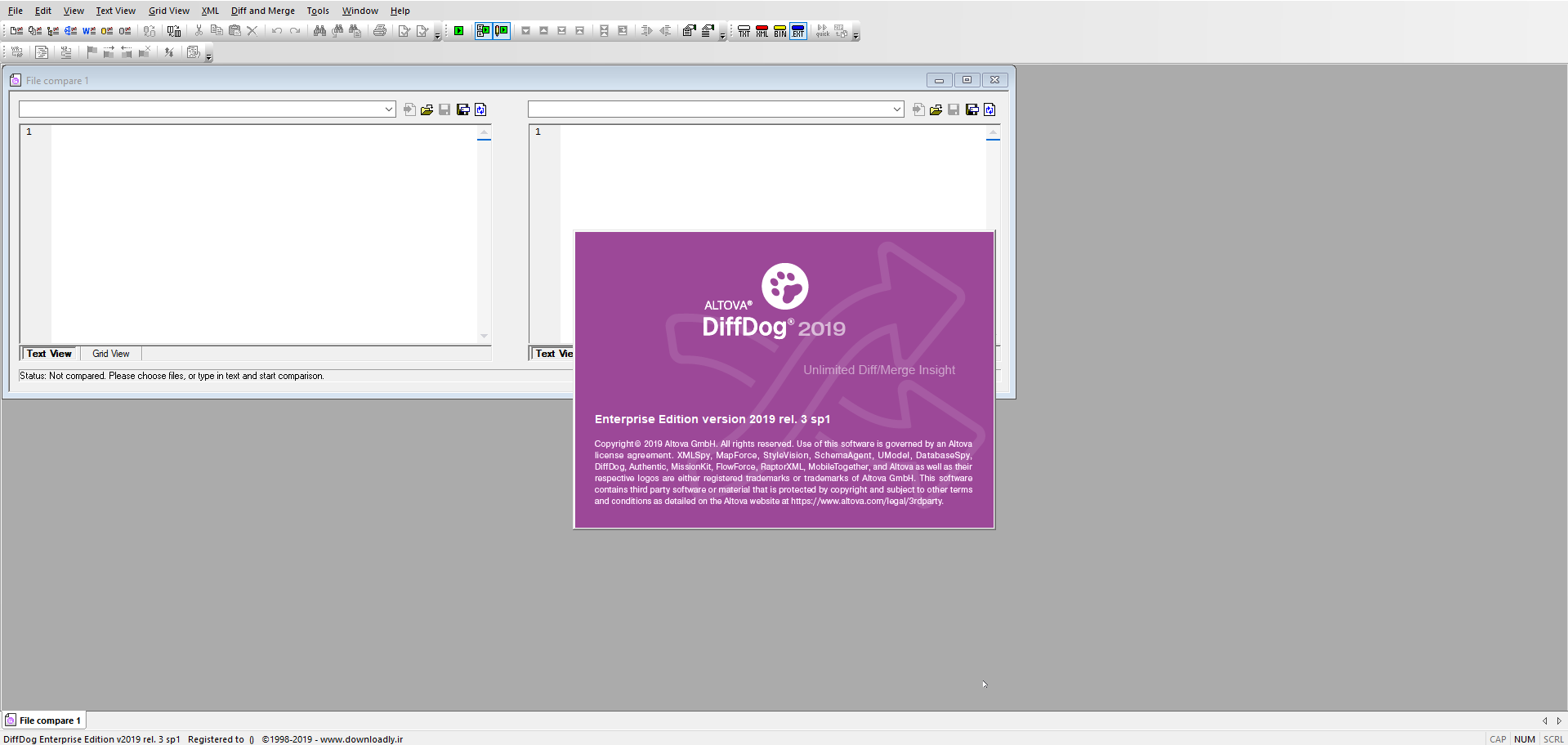Click the Find Next binoculars icon
Image resolution: width=1568 pixels, height=745 pixels.
click(337, 31)
